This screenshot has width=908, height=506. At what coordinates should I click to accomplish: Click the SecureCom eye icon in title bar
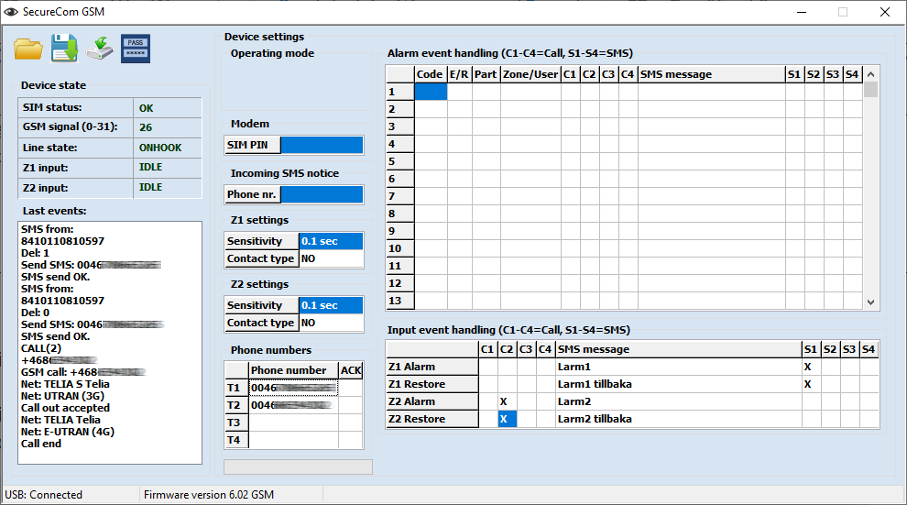pyautogui.click(x=11, y=12)
